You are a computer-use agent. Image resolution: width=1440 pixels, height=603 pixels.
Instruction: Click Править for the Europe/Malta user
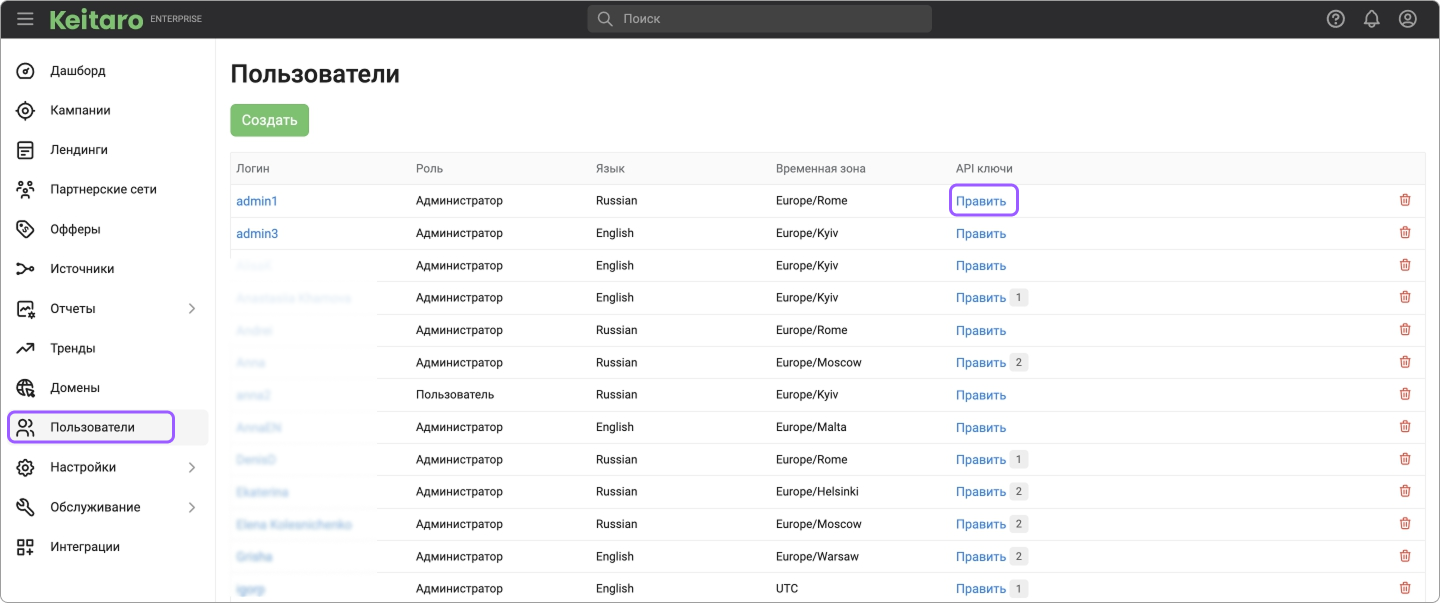(x=980, y=428)
